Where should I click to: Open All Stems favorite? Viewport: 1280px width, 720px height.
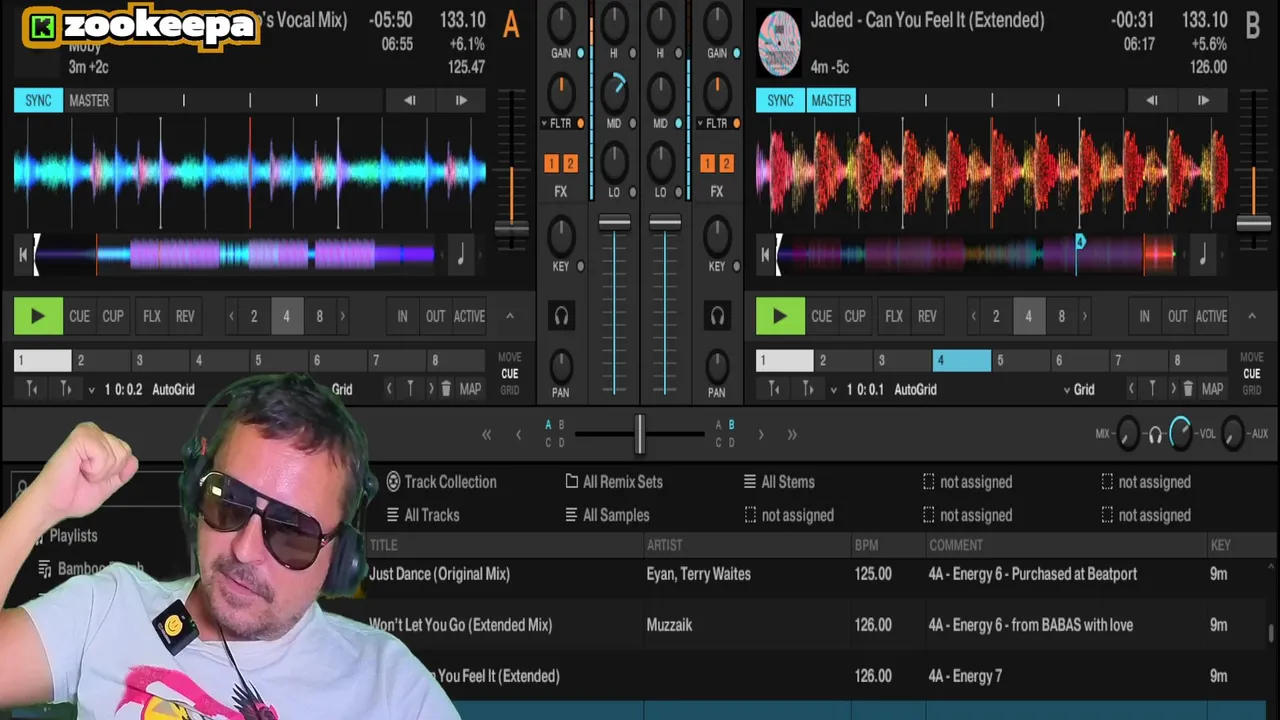(x=778, y=482)
